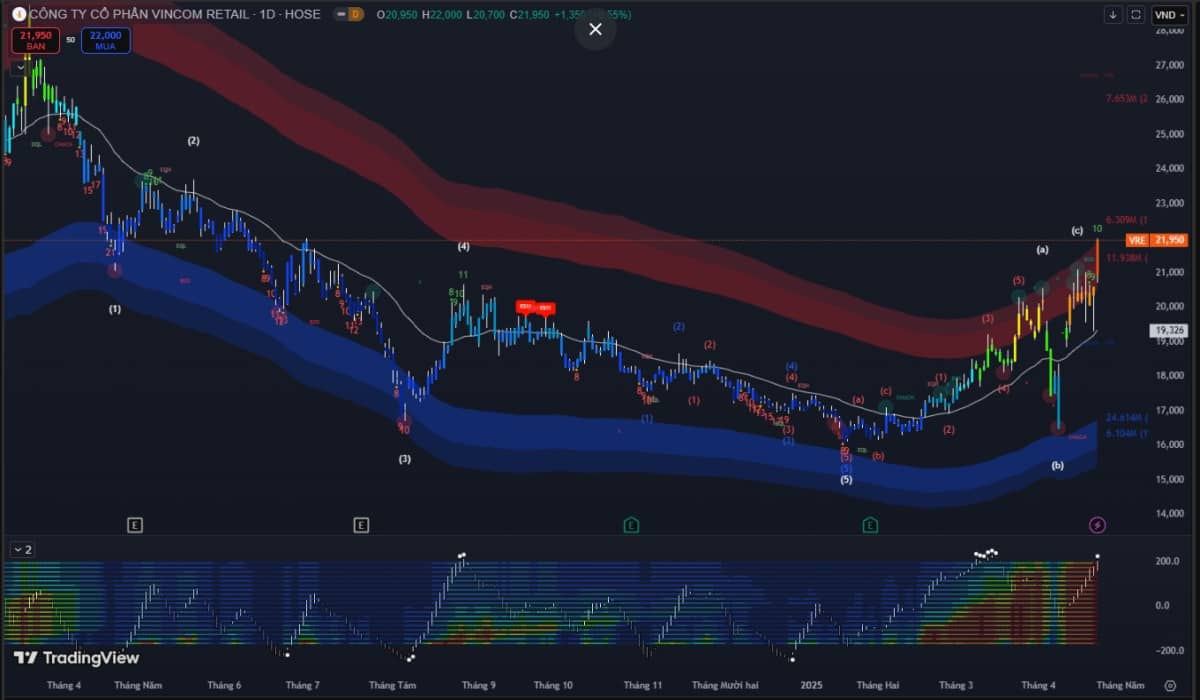Click the Tháng Mười hai time axis label
Image resolution: width=1200 pixels, height=700 pixels.
[x=725, y=685]
